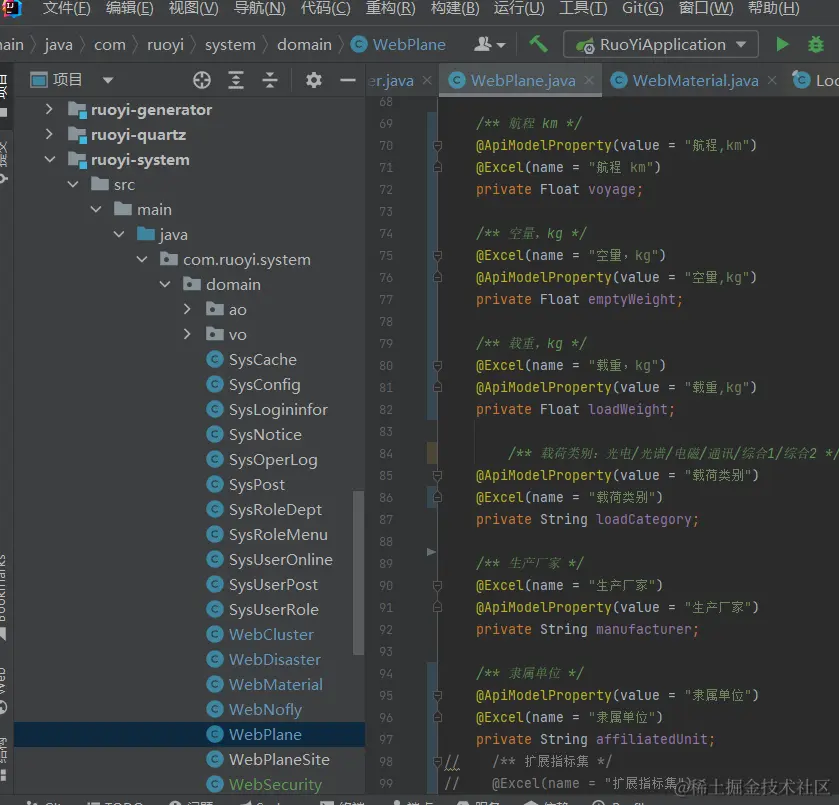This screenshot has width=839, height=805.
Task: Open the RuoYiApplication run configuration dropdown
Action: click(x=661, y=44)
